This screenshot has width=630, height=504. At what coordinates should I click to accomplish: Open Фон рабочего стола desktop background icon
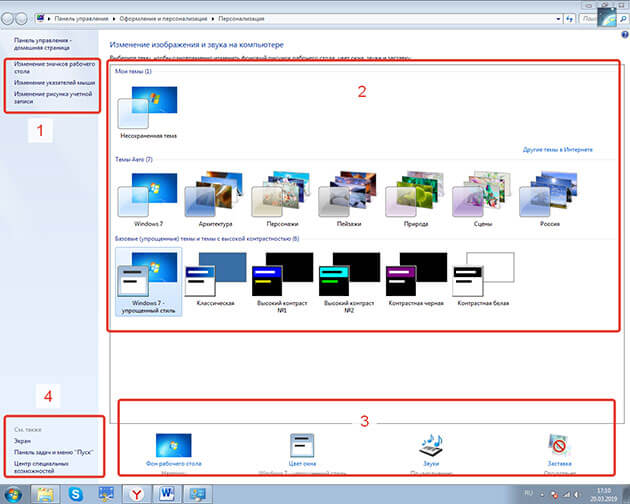pyautogui.click(x=174, y=445)
